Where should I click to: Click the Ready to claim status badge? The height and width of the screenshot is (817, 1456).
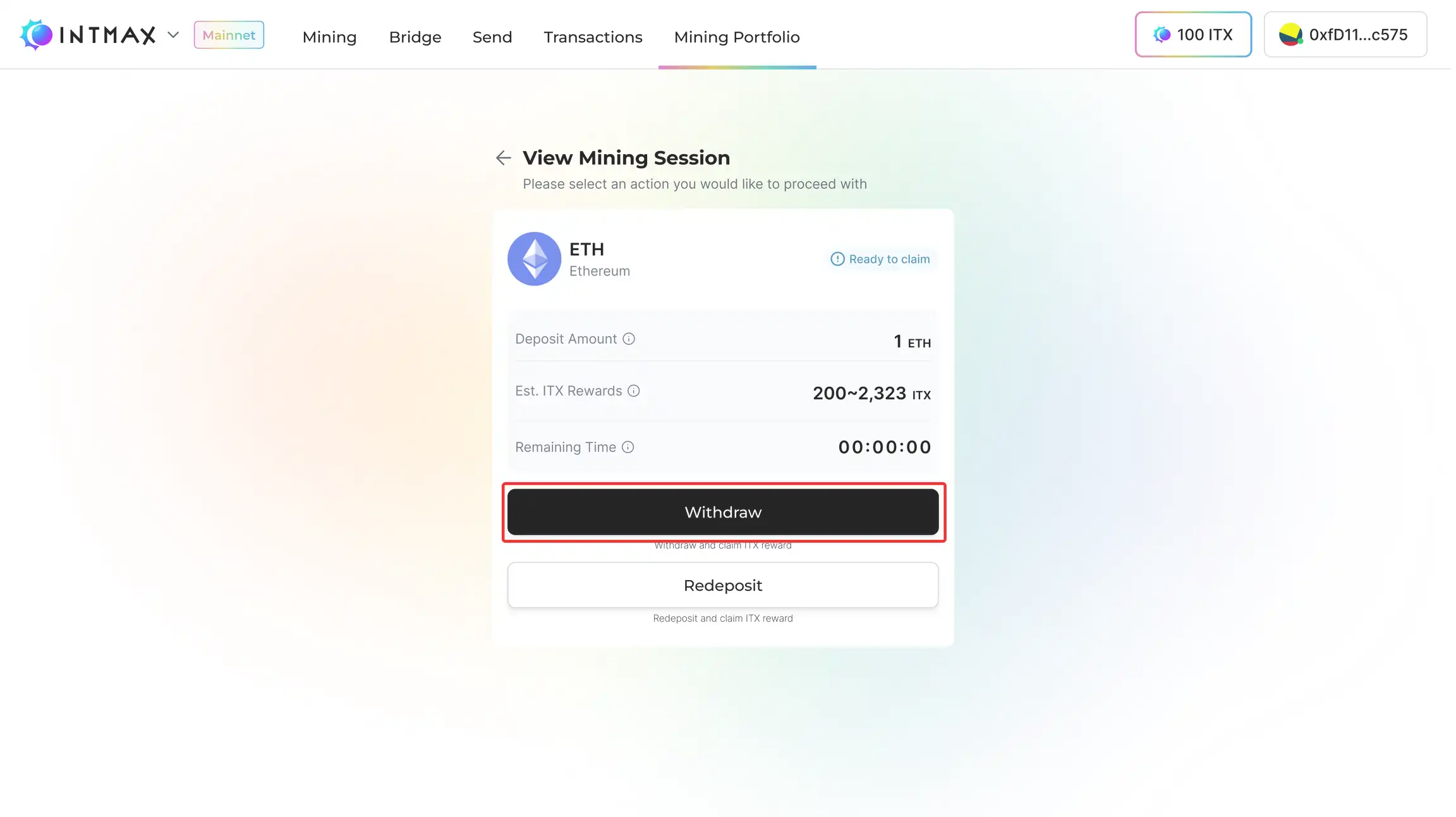(x=880, y=259)
